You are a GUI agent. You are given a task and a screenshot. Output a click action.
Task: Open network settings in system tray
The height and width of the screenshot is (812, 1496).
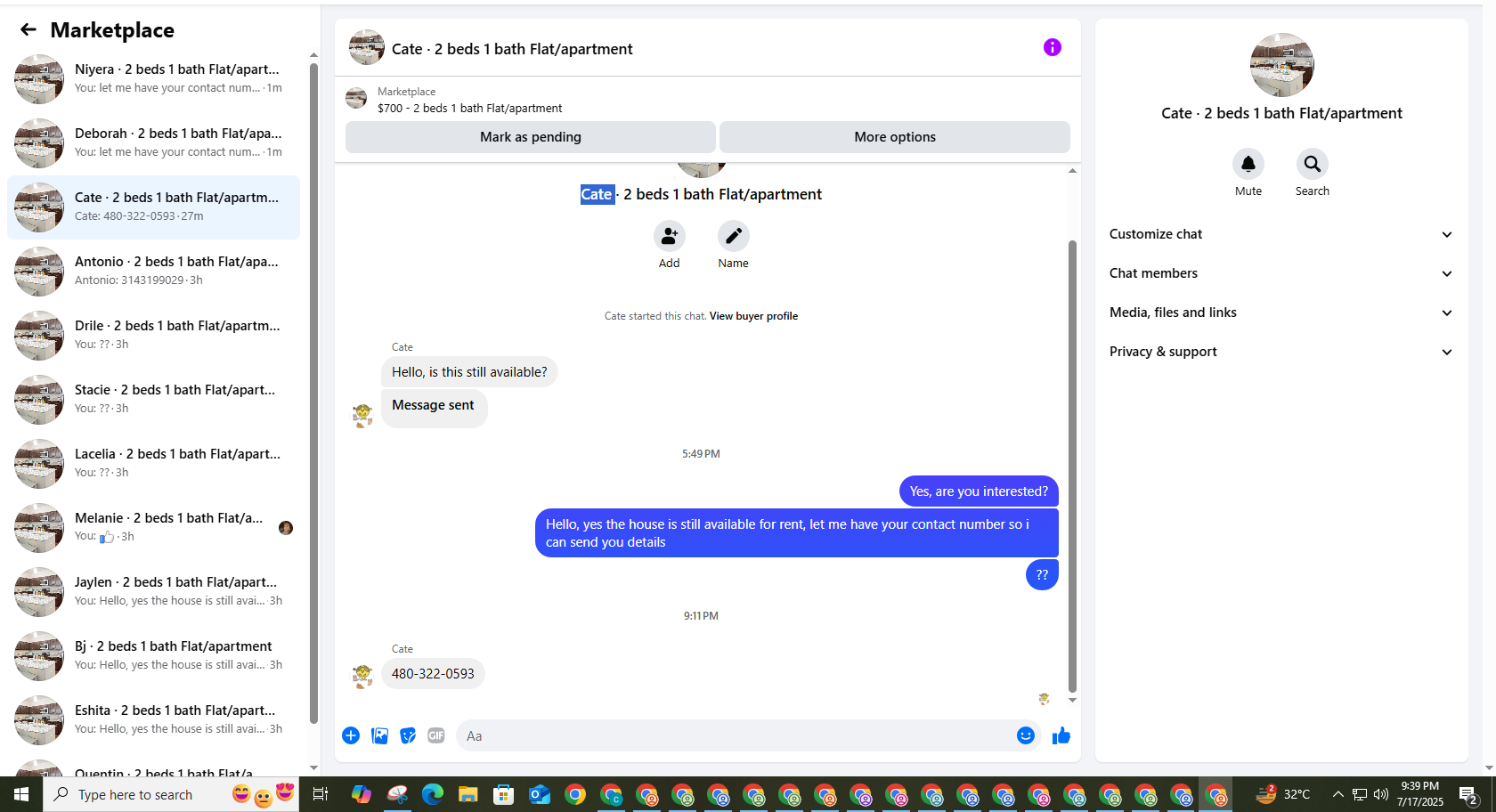tap(1360, 794)
